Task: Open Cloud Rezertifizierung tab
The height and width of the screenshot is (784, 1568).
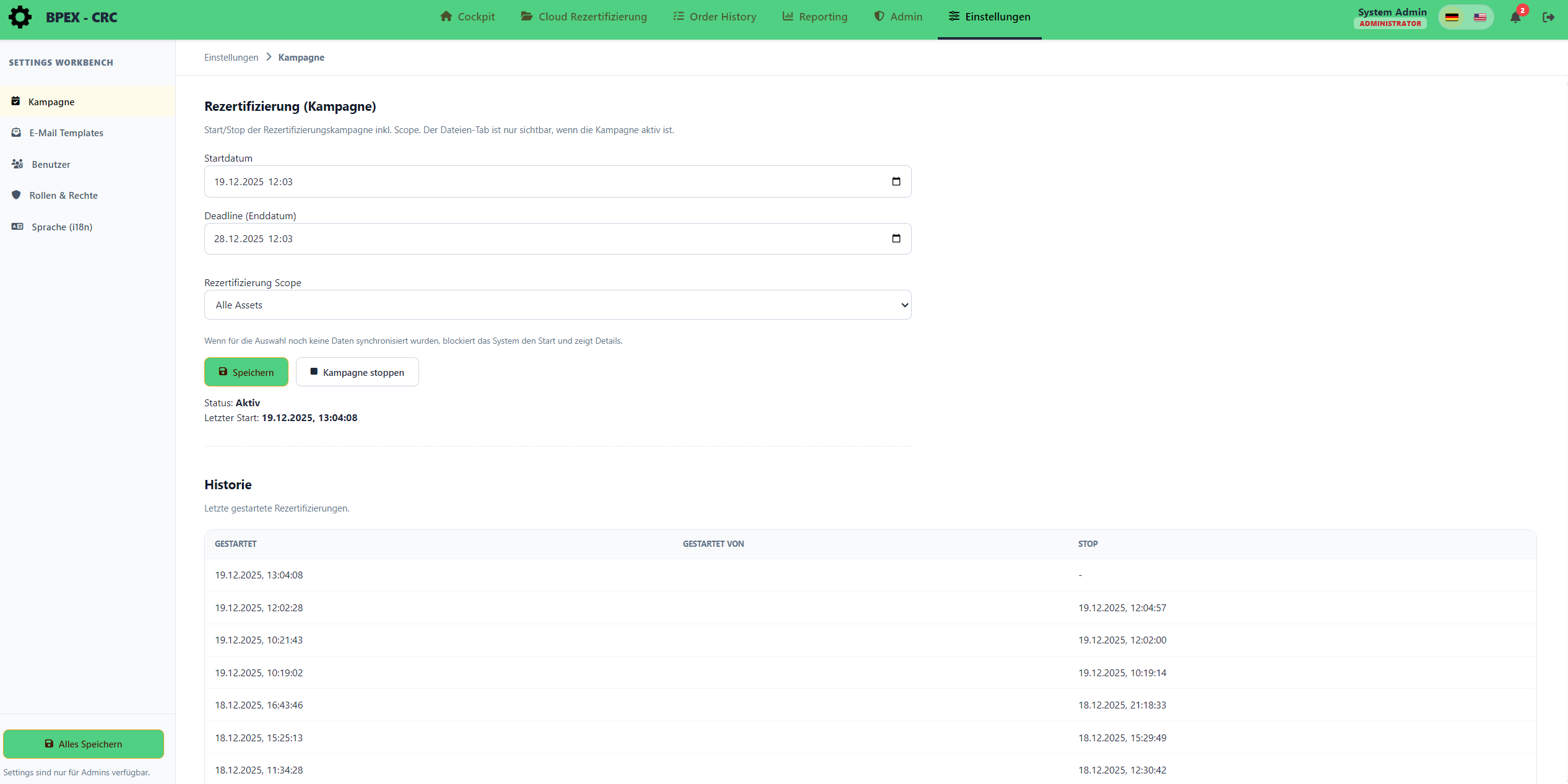Action: point(584,17)
